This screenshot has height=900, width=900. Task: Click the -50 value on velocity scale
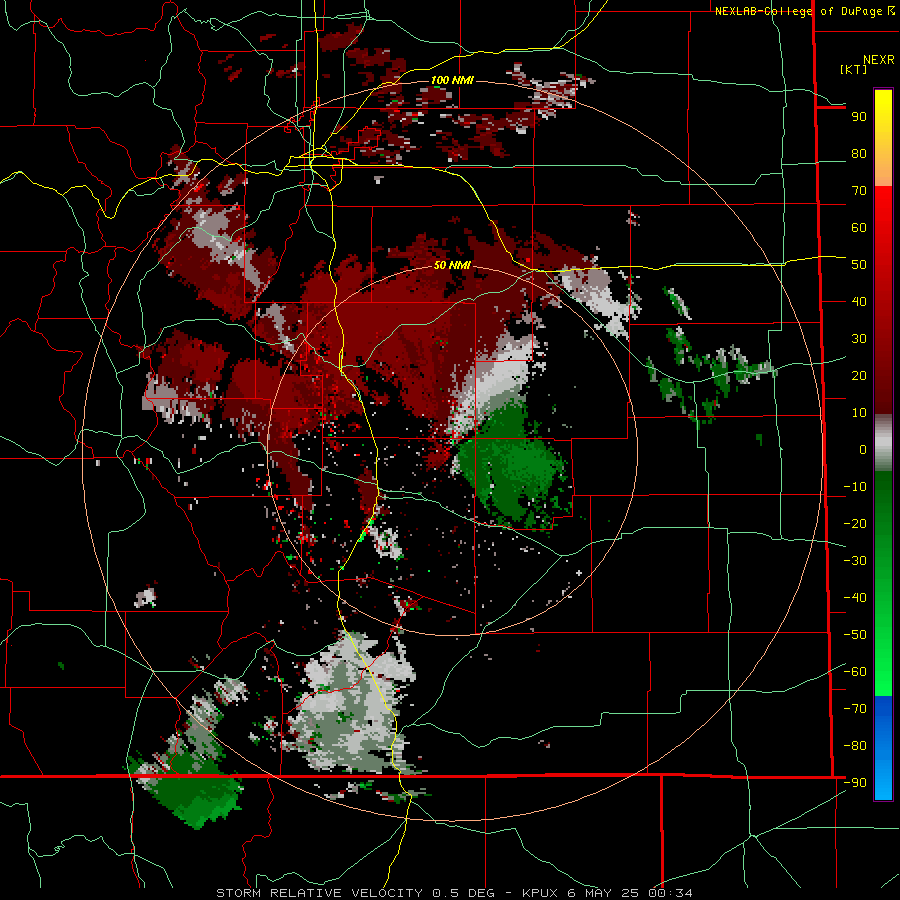[855, 635]
